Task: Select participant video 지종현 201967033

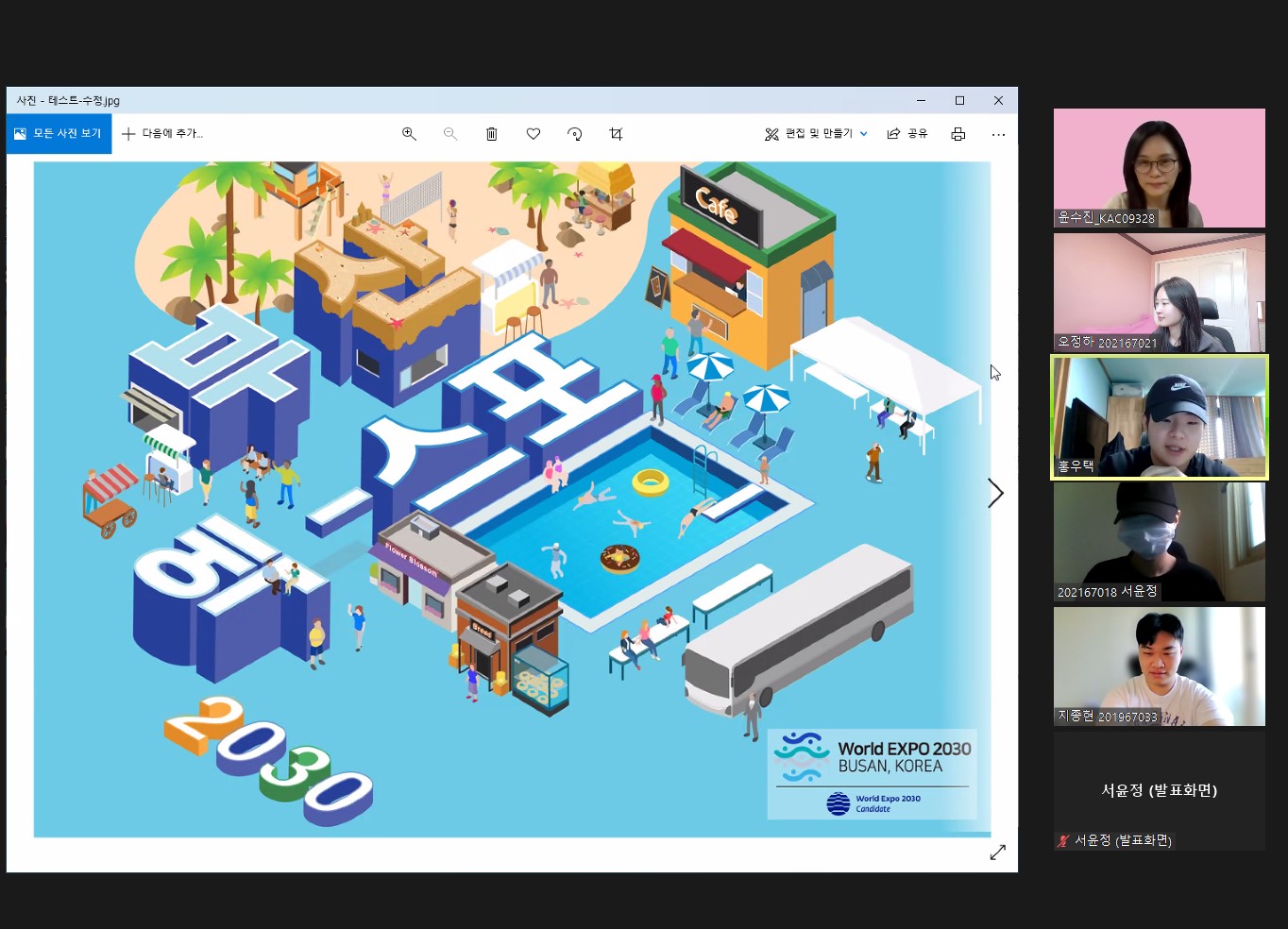Action: tap(1160, 667)
